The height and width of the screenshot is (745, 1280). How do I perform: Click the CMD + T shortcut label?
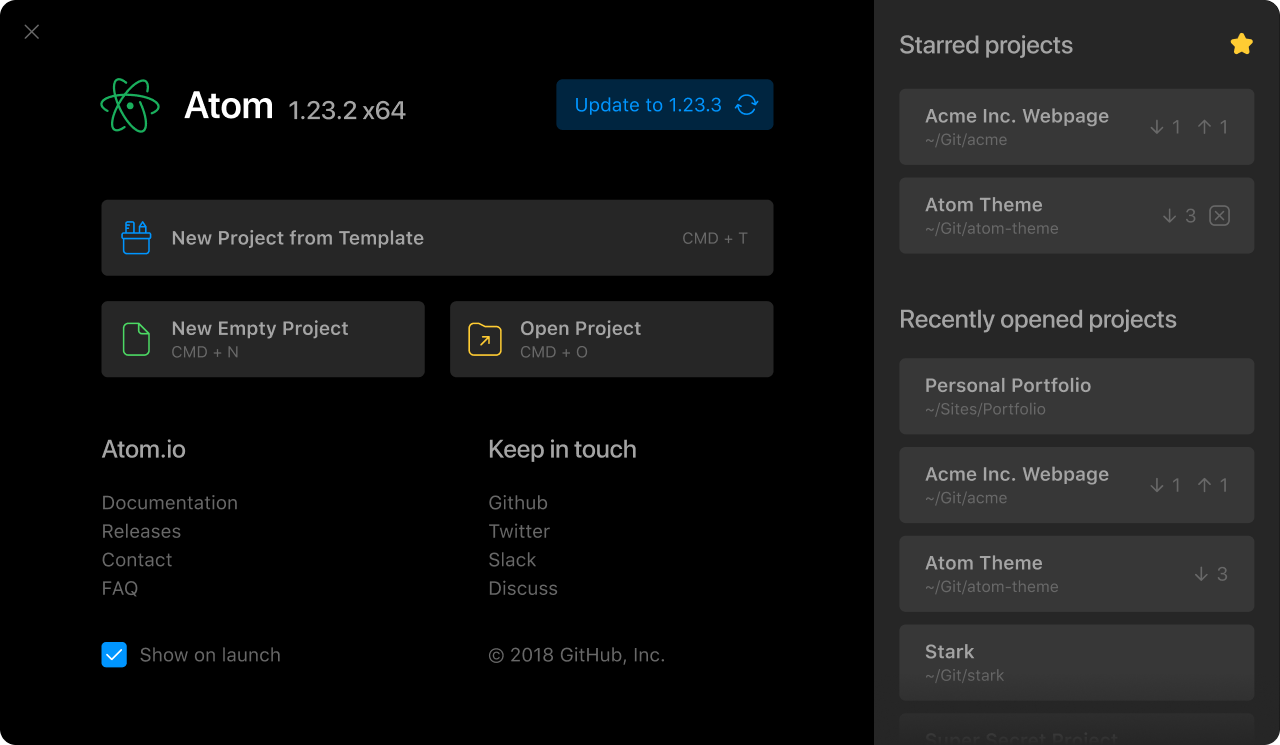click(715, 238)
